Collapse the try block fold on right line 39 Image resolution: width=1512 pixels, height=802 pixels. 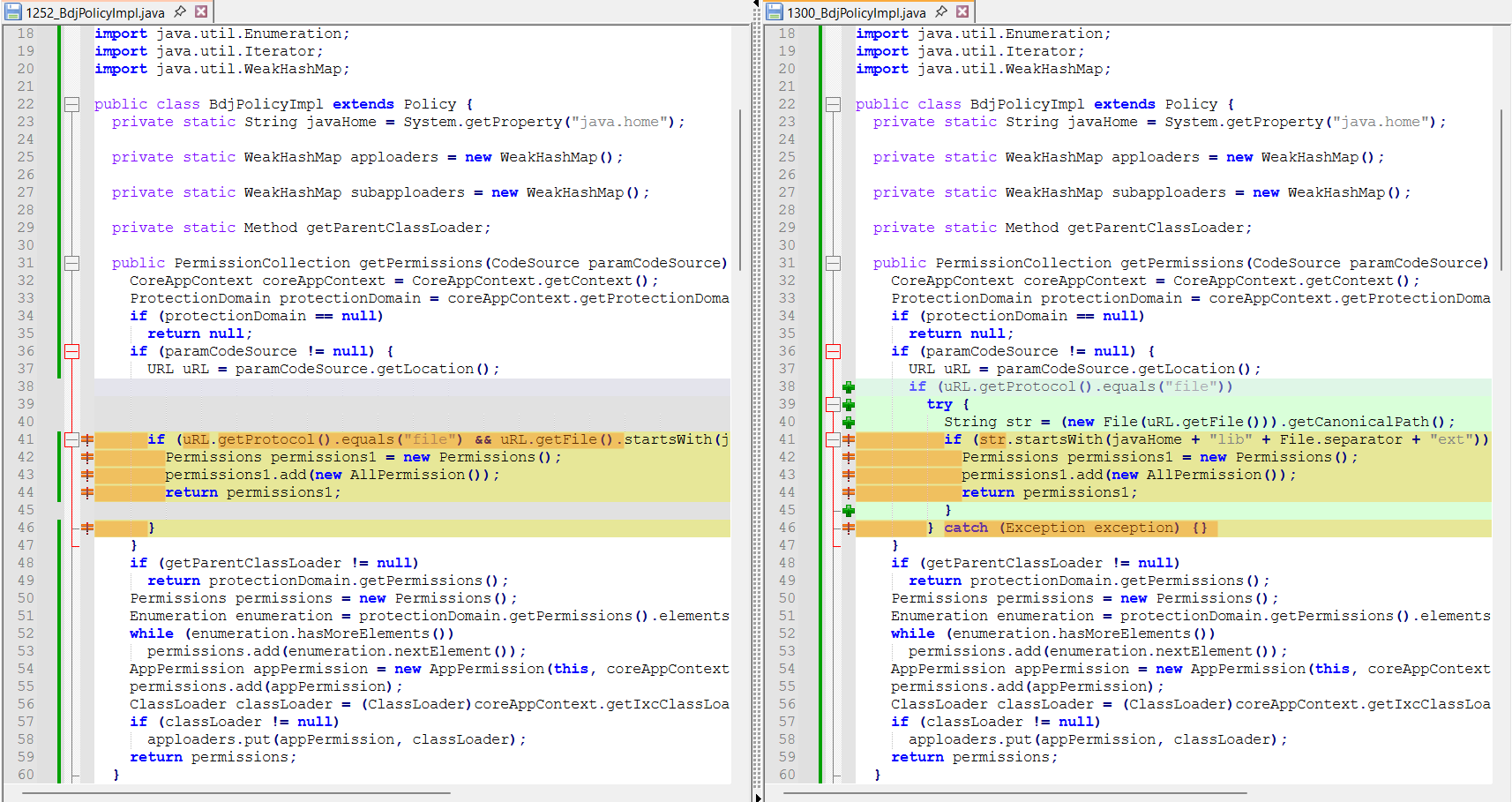[833, 404]
